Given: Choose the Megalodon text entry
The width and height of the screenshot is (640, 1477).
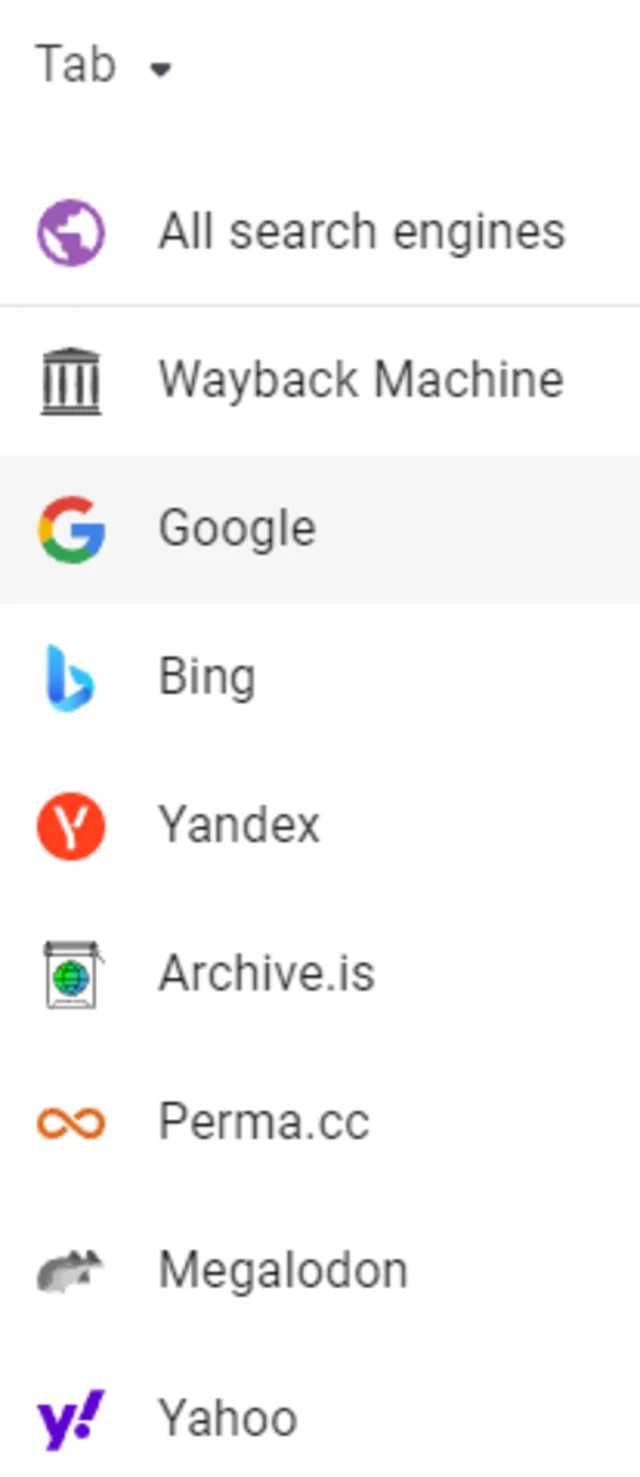Looking at the screenshot, I should coord(283,1270).
